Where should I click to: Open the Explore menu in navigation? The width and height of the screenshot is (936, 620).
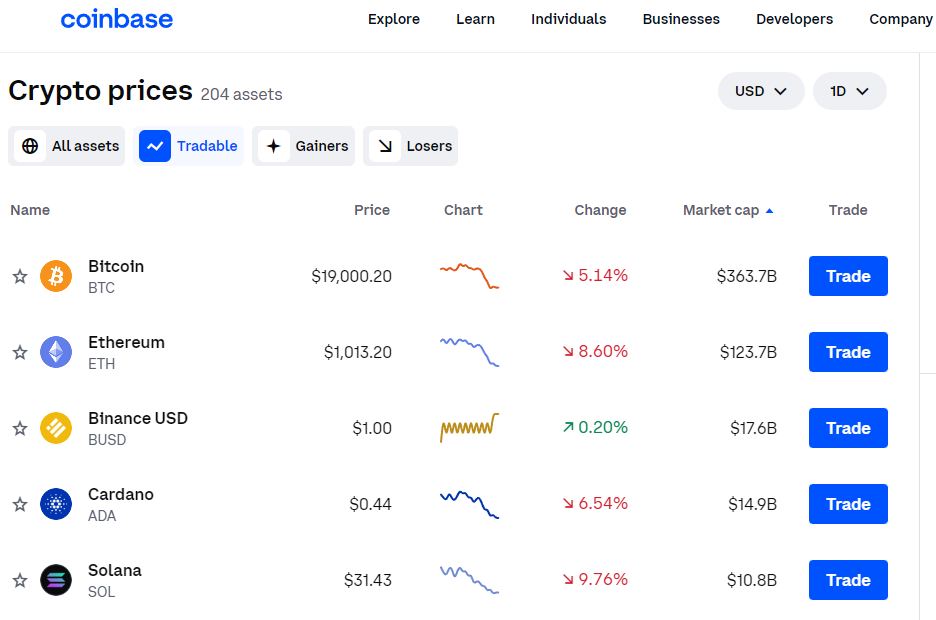[394, 19]
